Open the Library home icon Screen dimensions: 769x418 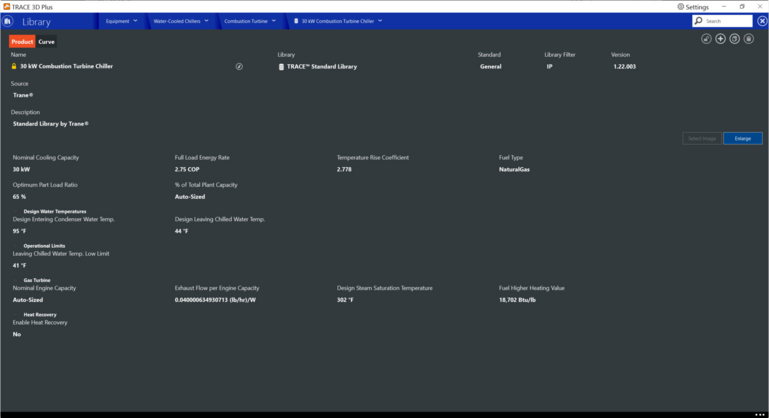tap(8, 21)
